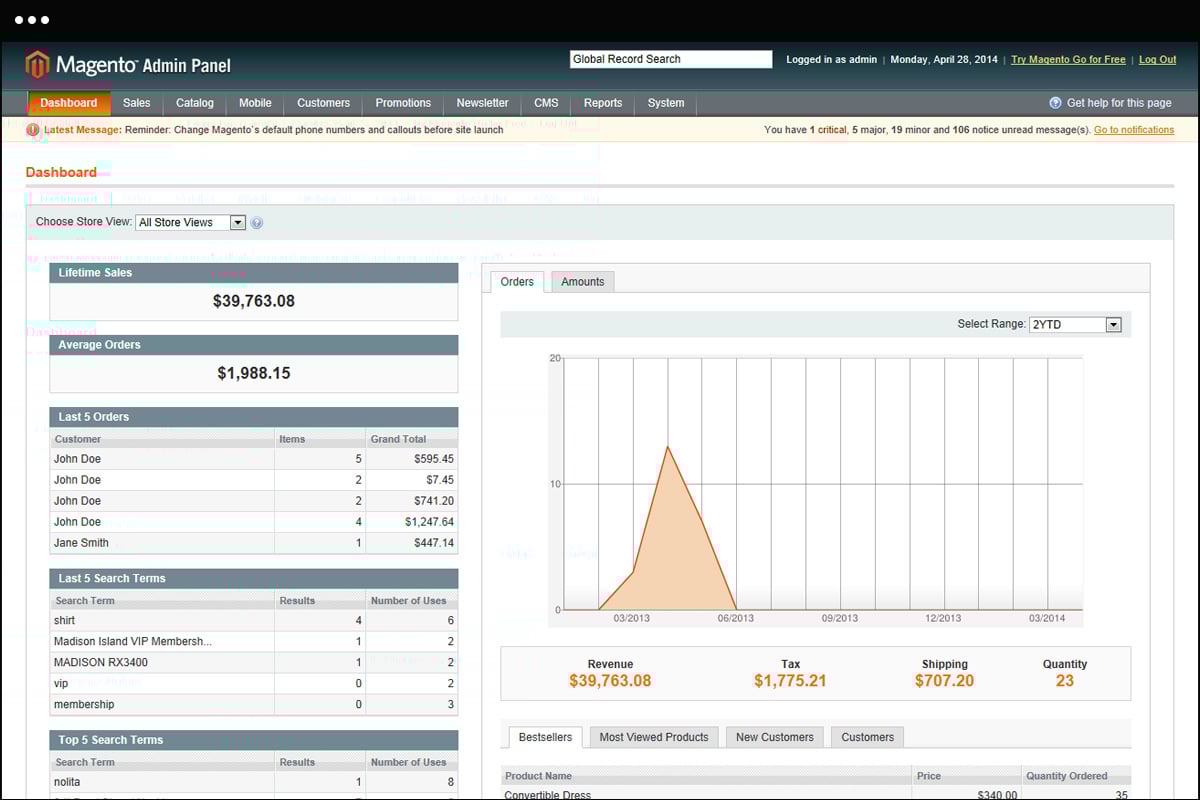This screenshot has width=1200, height=800.
Task: Open the Customers tab below the chart
Action: coord(867,737)
